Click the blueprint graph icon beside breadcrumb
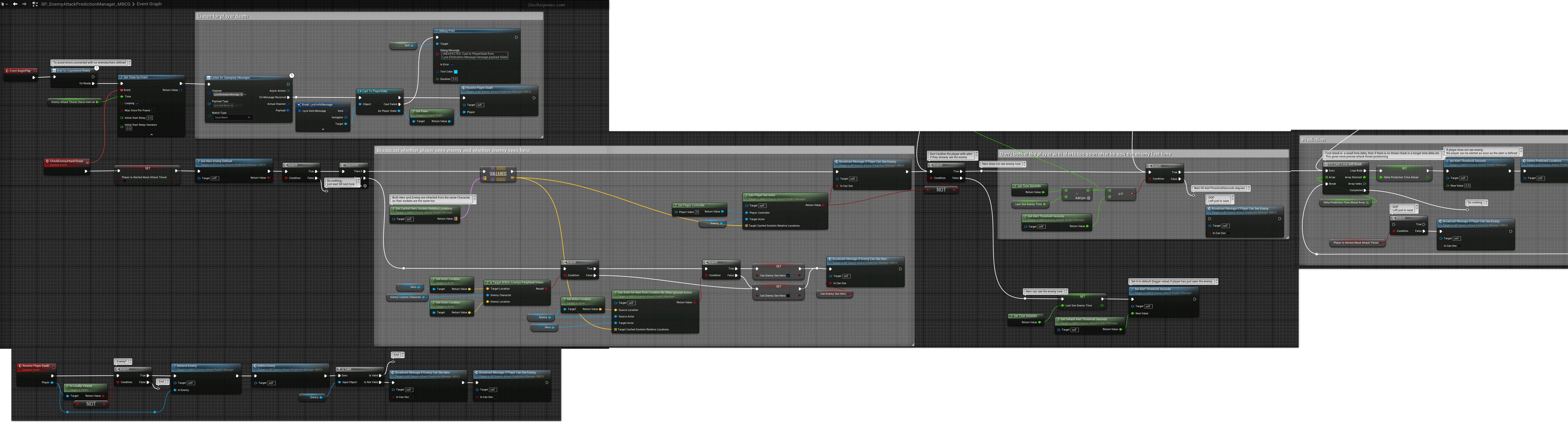The width and height of the screenshot is (1568, 422). (35, 4)
